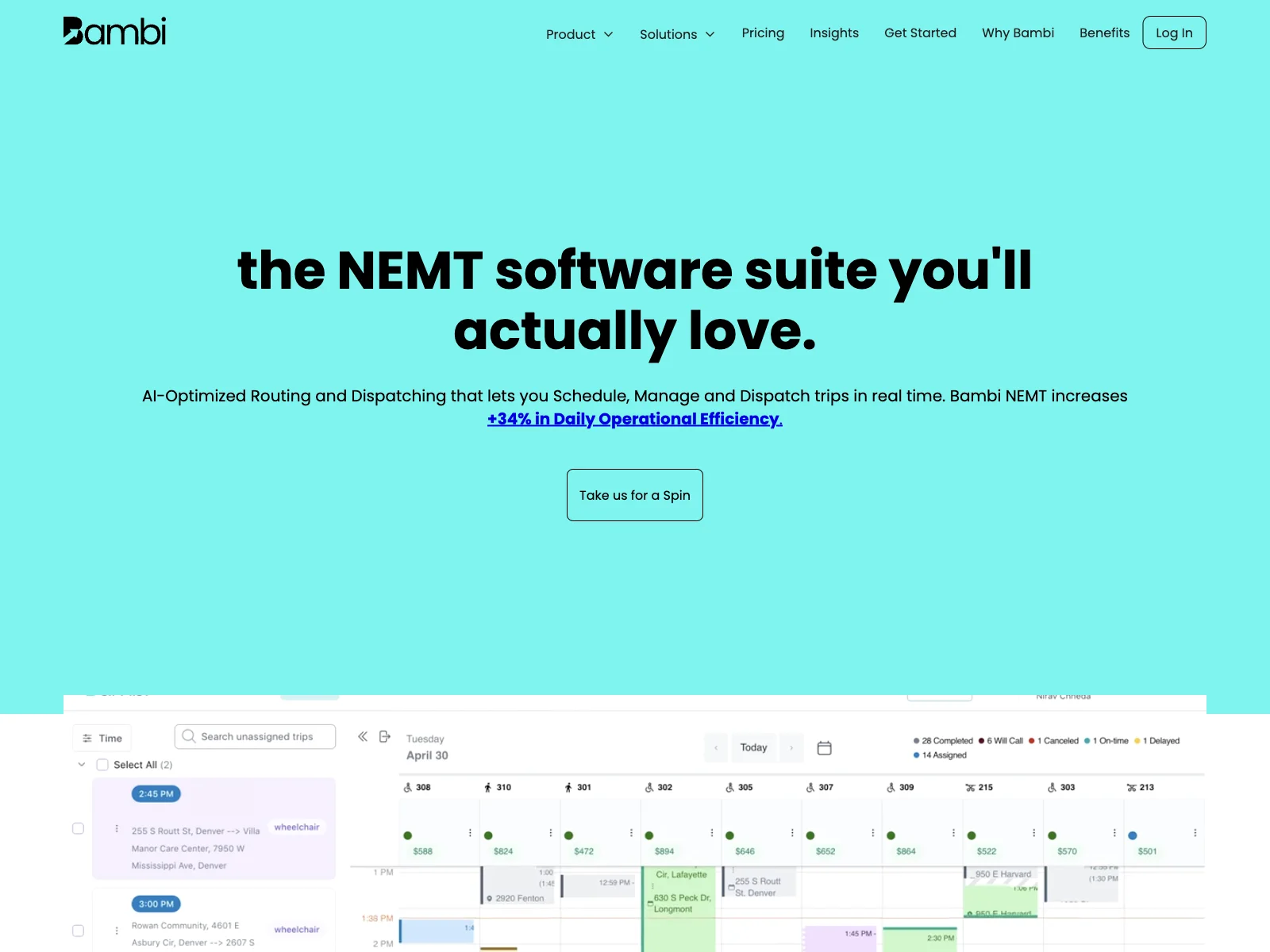The width and height of the screenshot is (1270, 952).
Task: Click the 6 Will Call legend entry
Action: click(x=1001, y=741)
